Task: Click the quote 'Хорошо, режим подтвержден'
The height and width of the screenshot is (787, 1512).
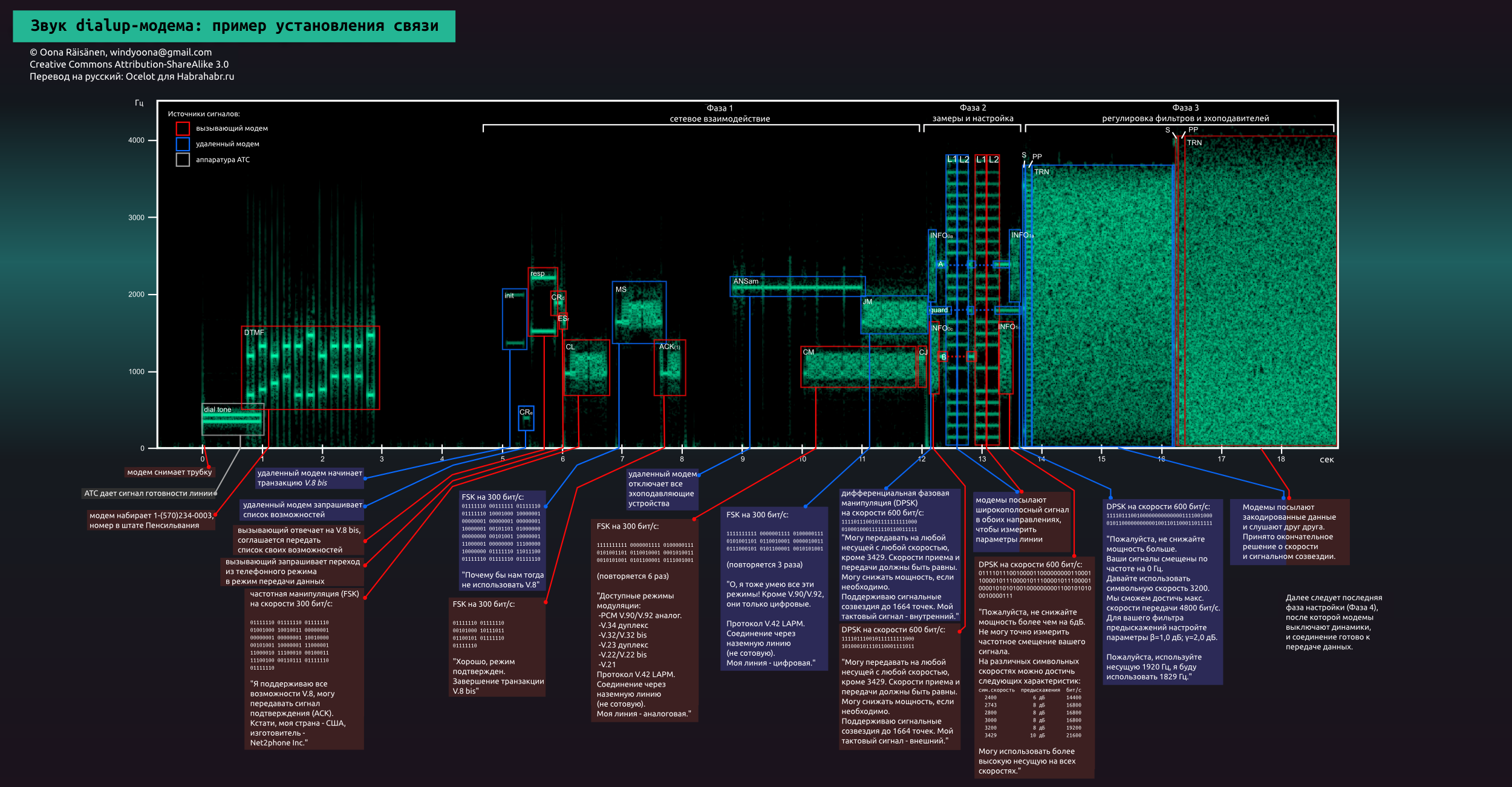Action: 484,667
